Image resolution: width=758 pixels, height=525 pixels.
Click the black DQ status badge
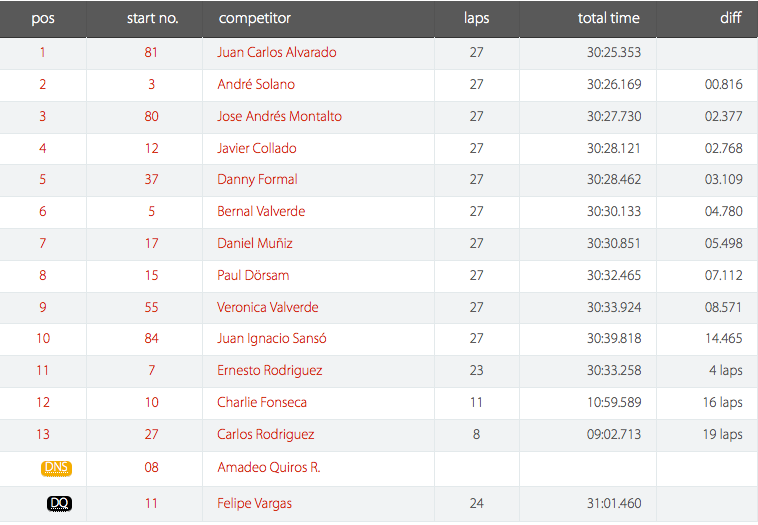pyautogui.click(x=59, y=503)
